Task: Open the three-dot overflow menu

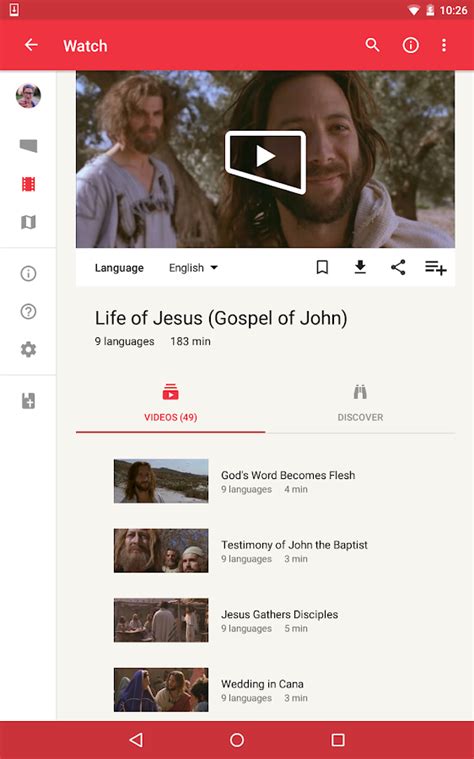Action: click(444, 45)
